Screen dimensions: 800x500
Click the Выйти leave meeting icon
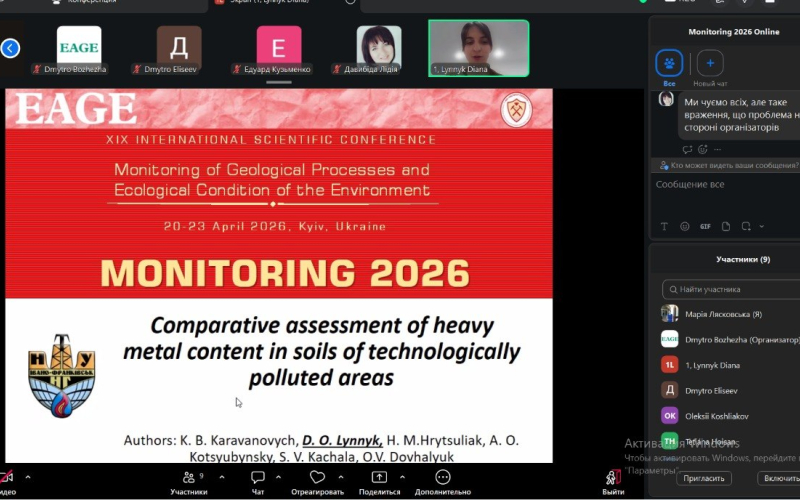613,478
